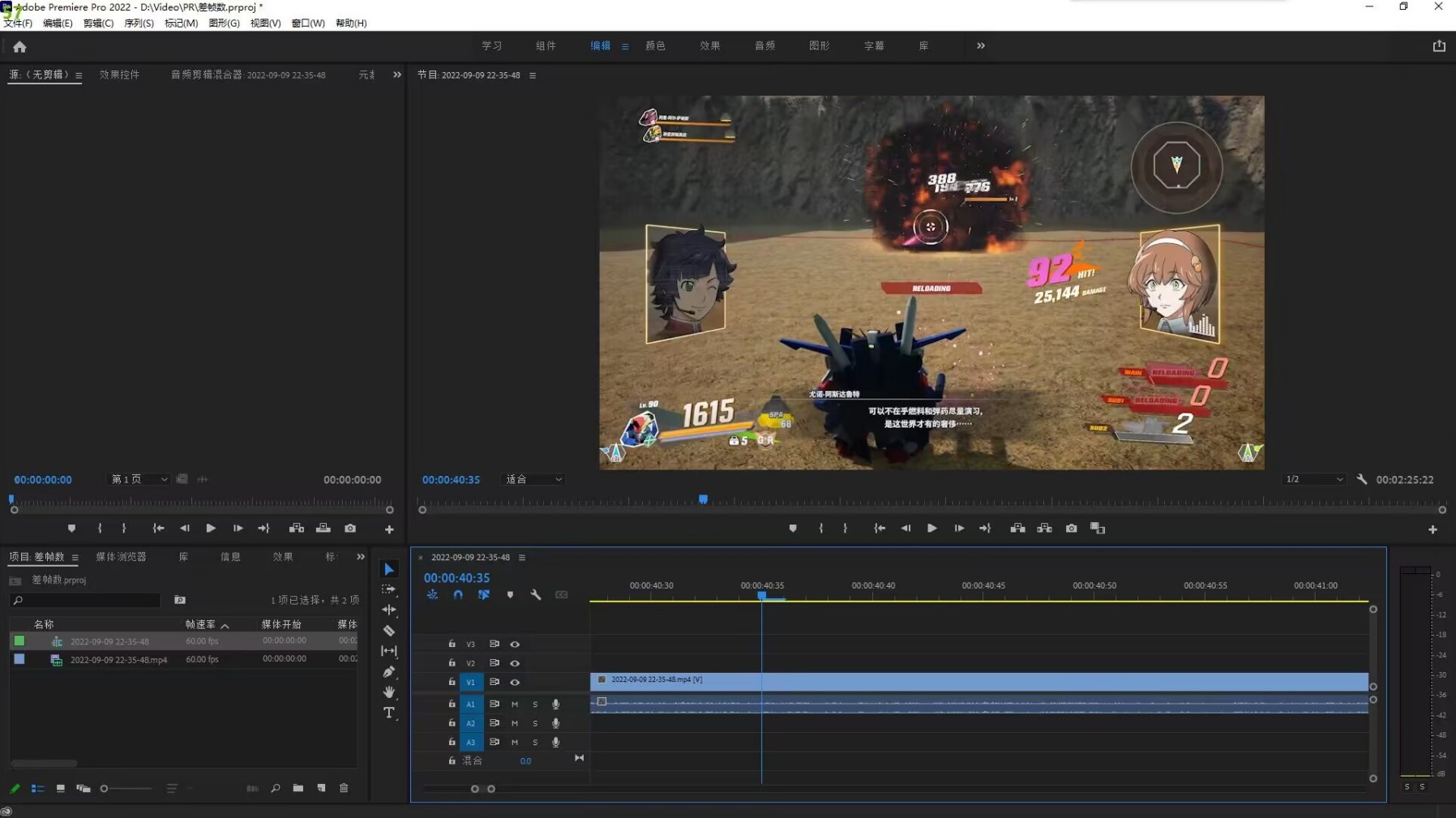Toggle V1 track output eye
This screenshot has height=818, width=1456.
pyautogui.click(x=515, y=683)
